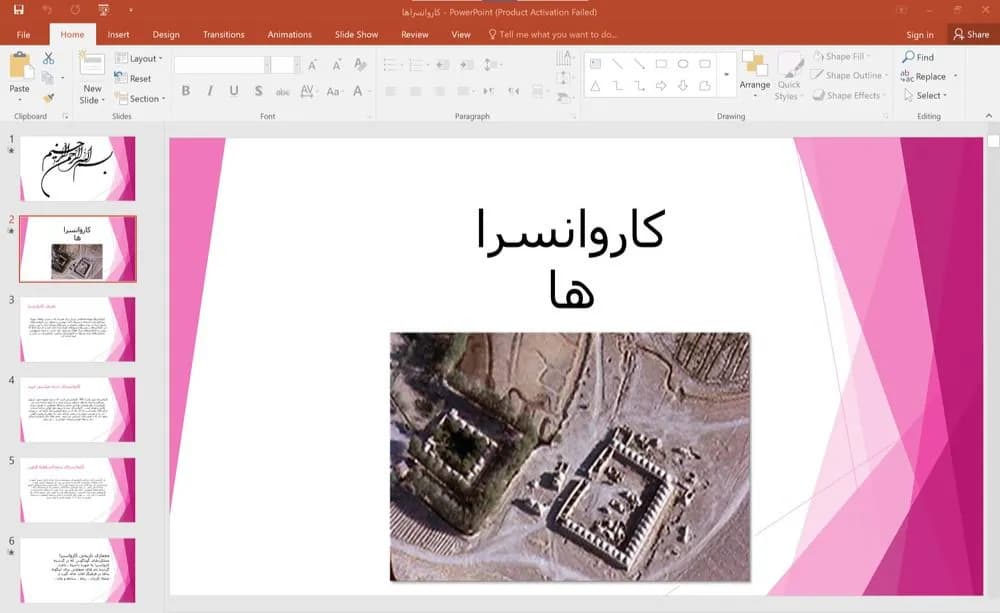Screen dimensions: 1000x613
Task: Select slide 4 thumbnail
Action: (x=78, y=410)
